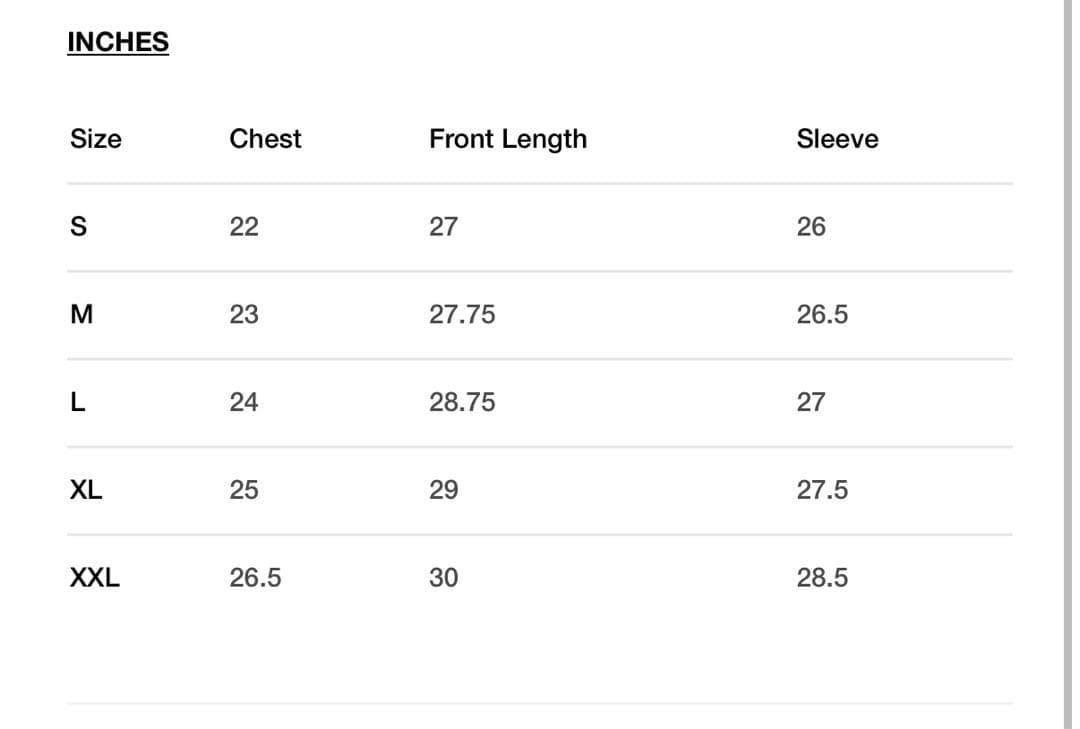
Task: Click the sleeve value 26.5 for M
Action: pyautogui.click(x=822, y=315)
